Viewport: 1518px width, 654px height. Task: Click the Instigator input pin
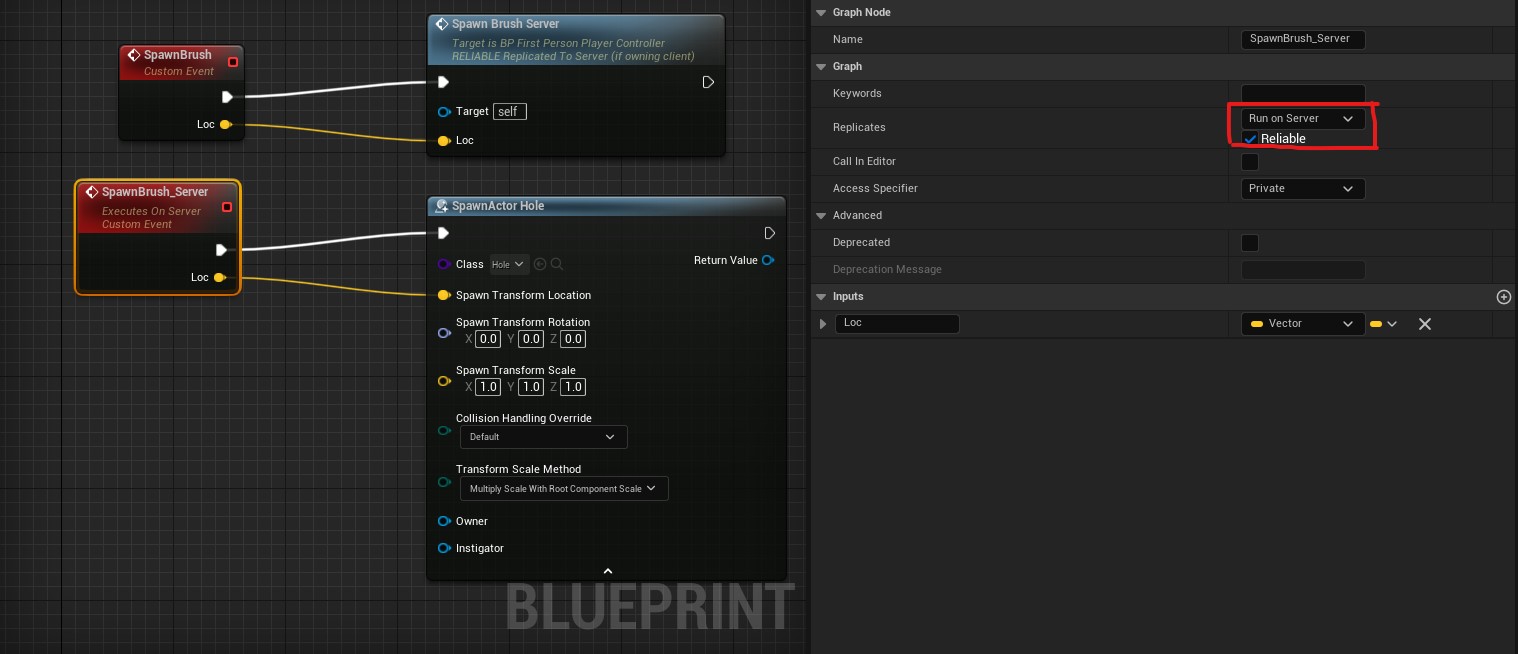(x=443, y=548)
